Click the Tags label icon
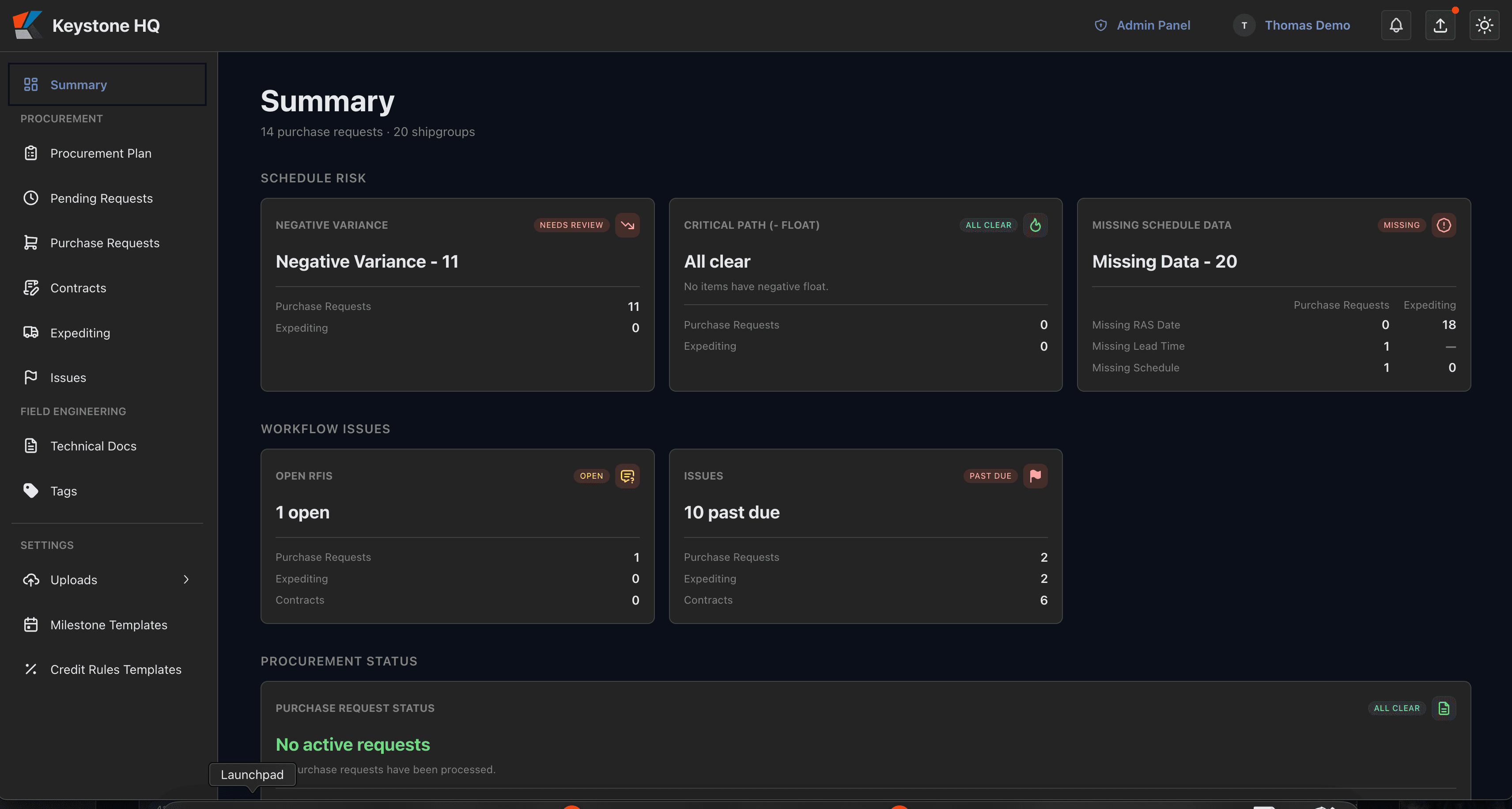Viewport: 1512px width, 809px height. pos(30,491)
